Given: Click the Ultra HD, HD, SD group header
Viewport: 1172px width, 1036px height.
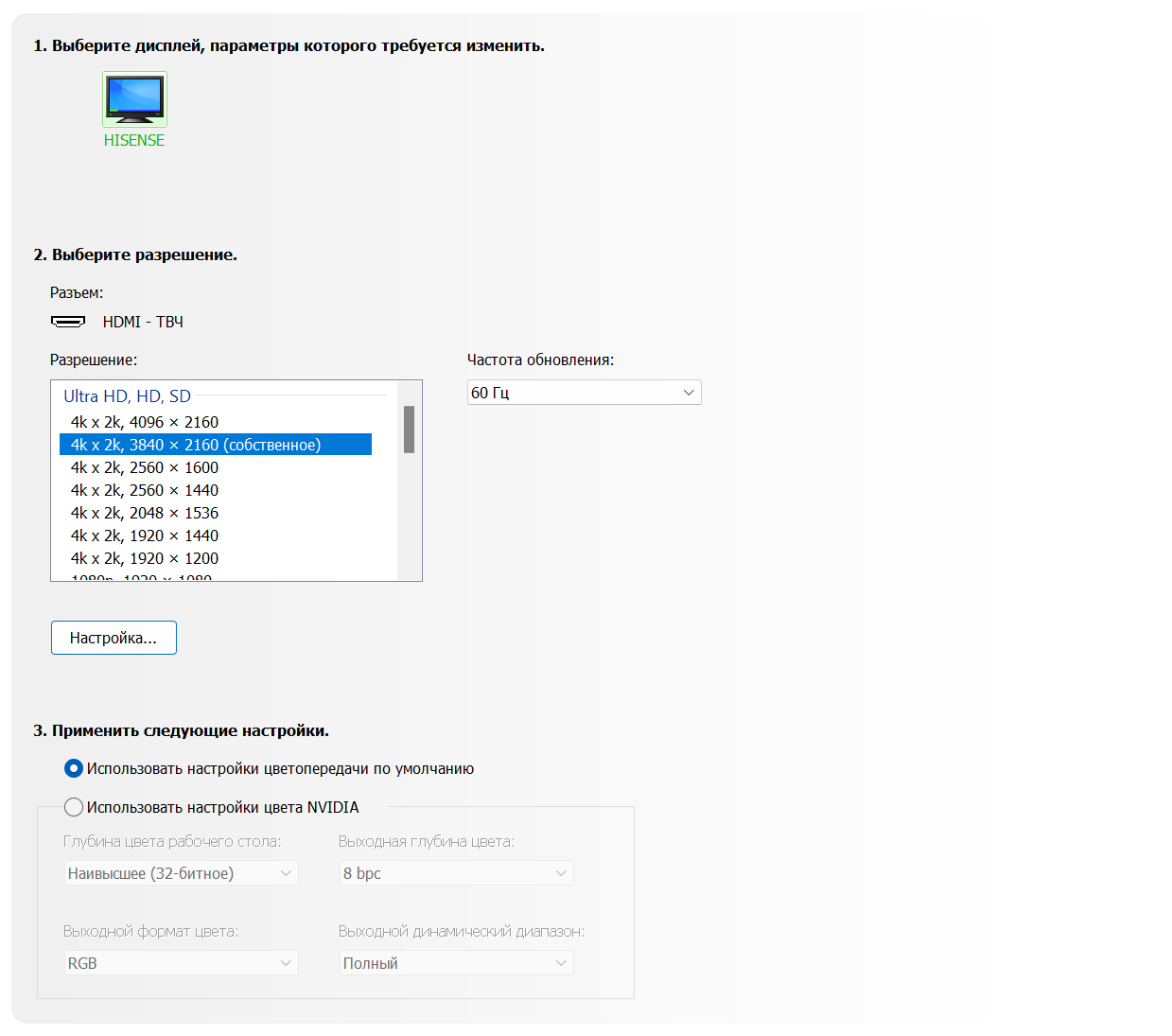Looking at the screenshot, I should 128,396.
